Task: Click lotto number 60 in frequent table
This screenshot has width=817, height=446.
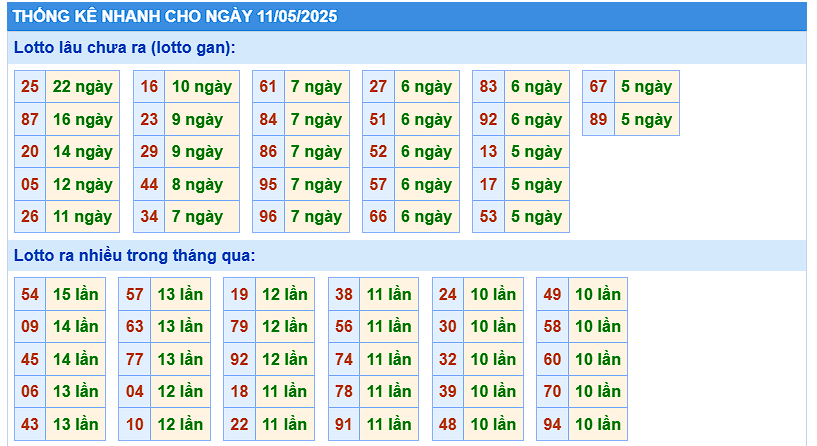Action: pyautogui.click(x=552, y=360)
